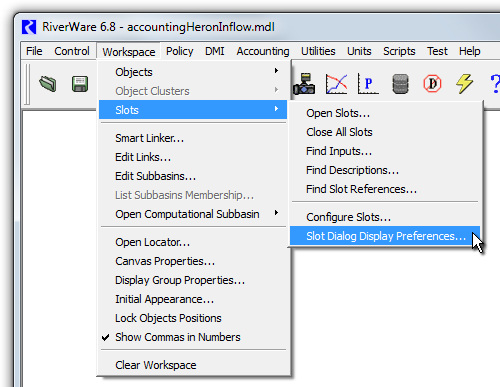Screen dimensions: 500x387
Task: Expand the Objects submenu
Action: pos(193,72)
